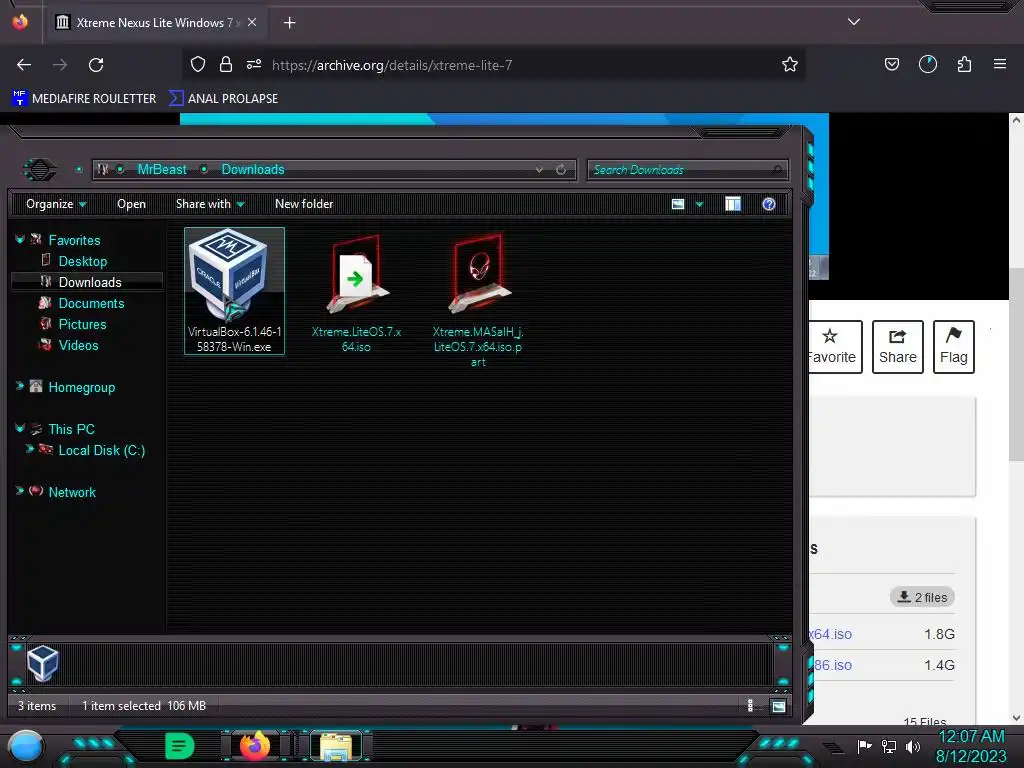Collapse the Favorites tree group
The height and width of the screenshot is (768, 1024).
pyautogui.click(x=20, y=240)
